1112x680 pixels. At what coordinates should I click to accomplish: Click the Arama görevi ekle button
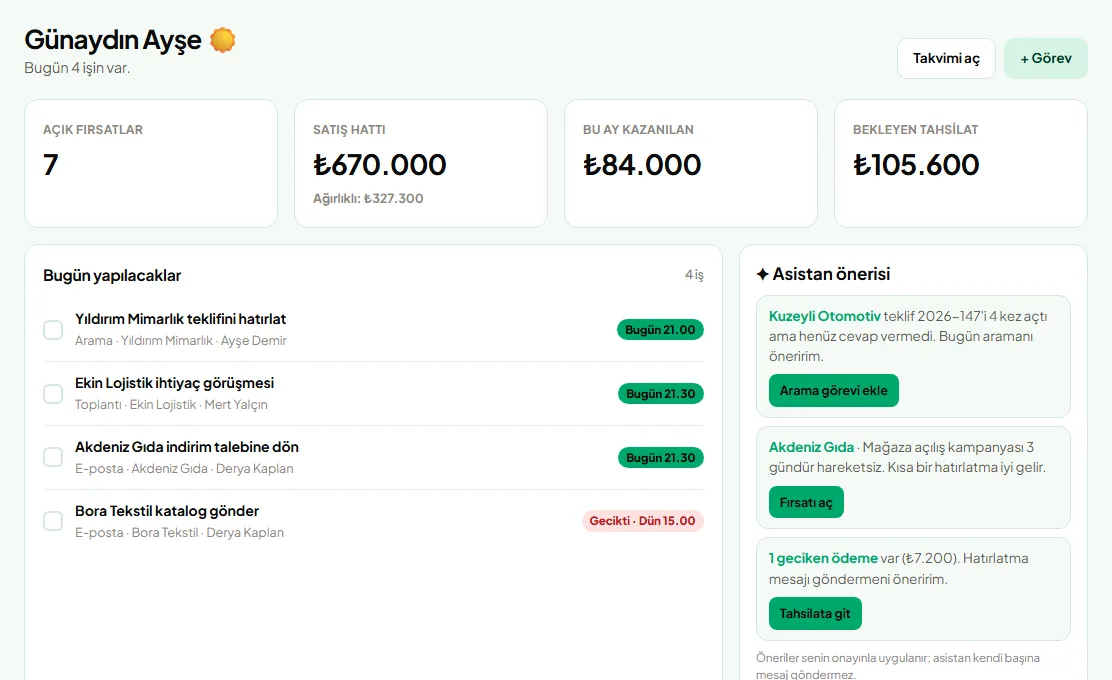pos(833,391)
